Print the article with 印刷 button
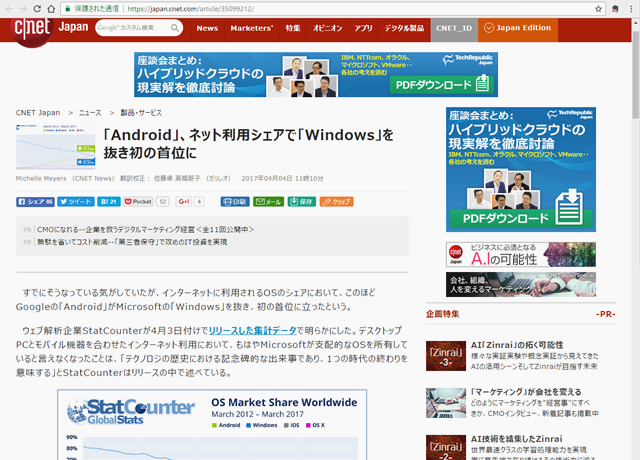 click(234, 201)
